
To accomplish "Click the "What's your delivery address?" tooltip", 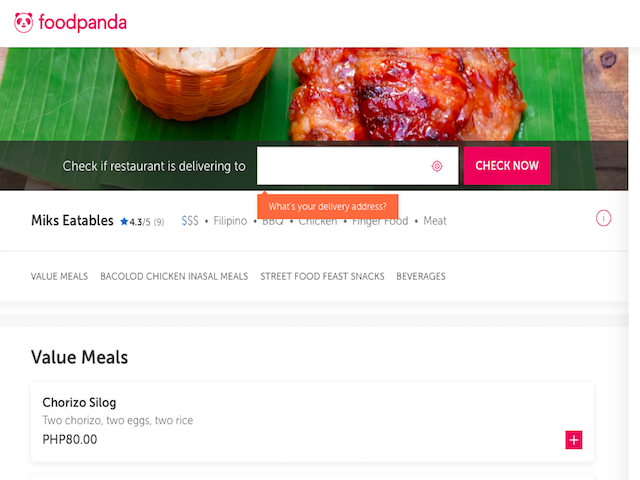I will click(327, 206).
